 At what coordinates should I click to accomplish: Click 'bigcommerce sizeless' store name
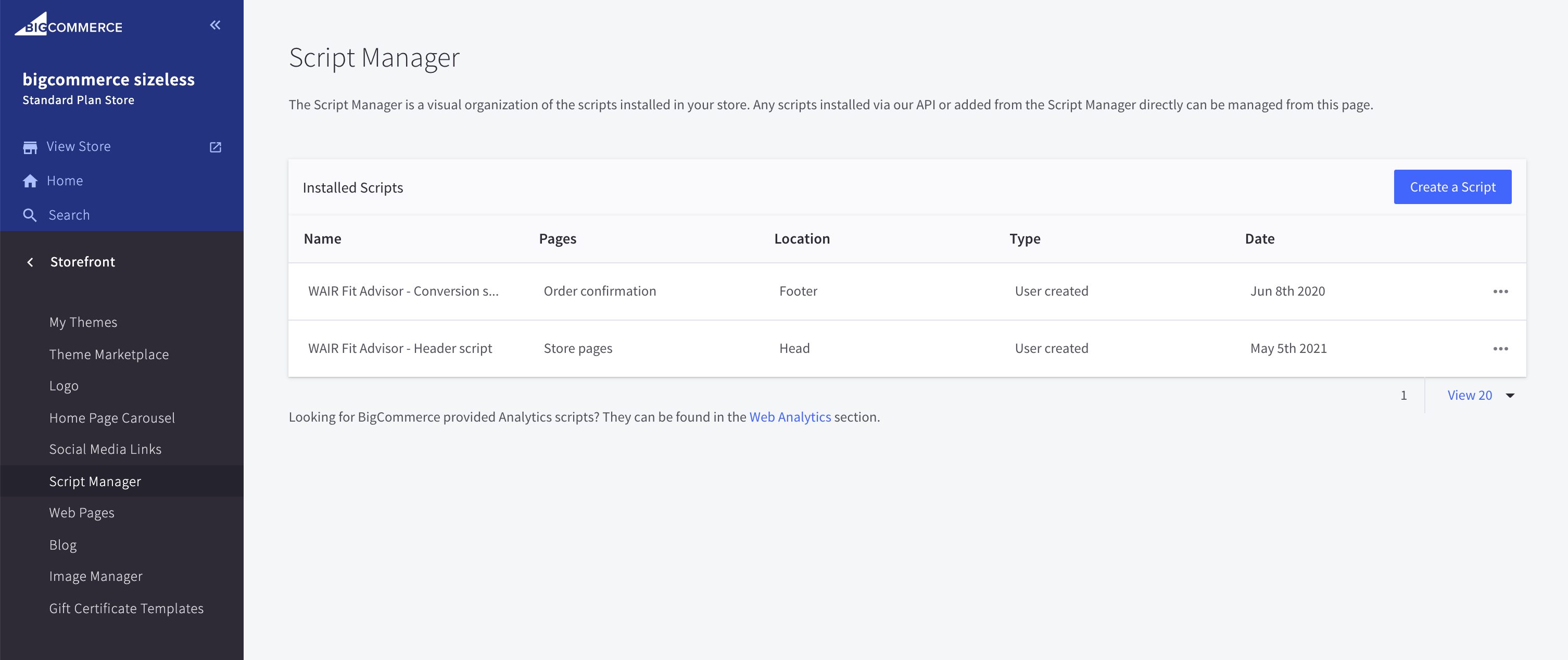click(x=108, y=79)
